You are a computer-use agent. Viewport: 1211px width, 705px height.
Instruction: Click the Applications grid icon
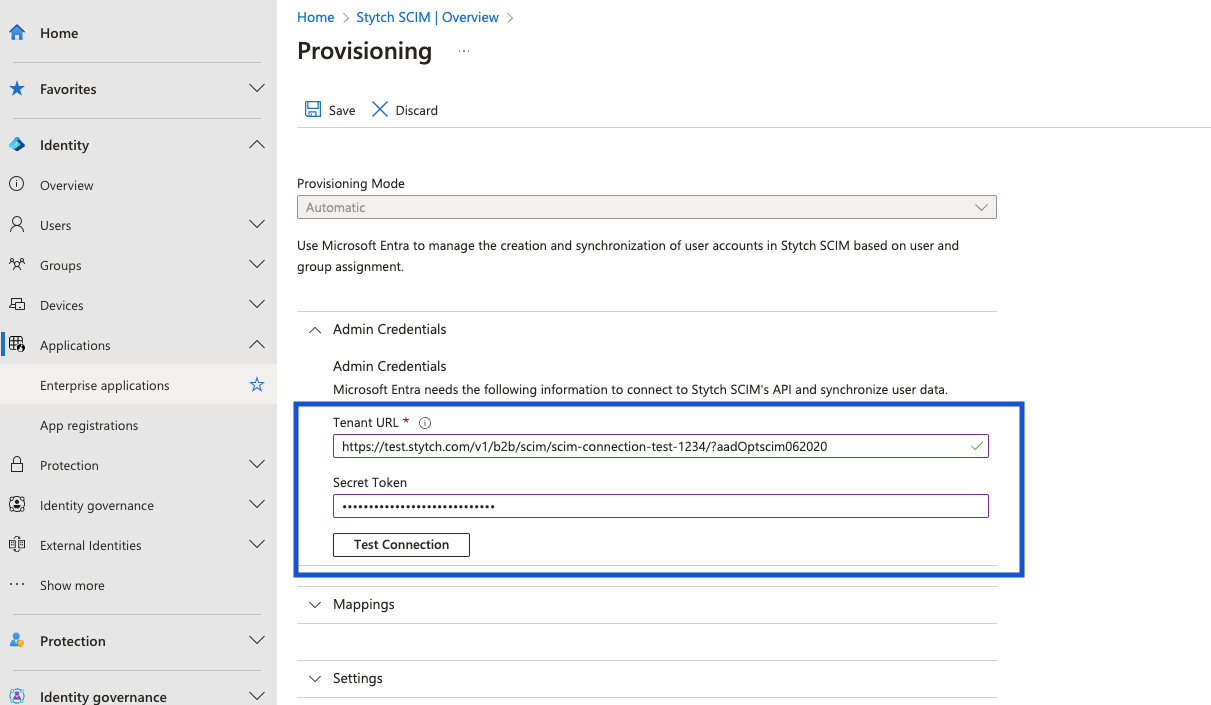coord(16,344)
